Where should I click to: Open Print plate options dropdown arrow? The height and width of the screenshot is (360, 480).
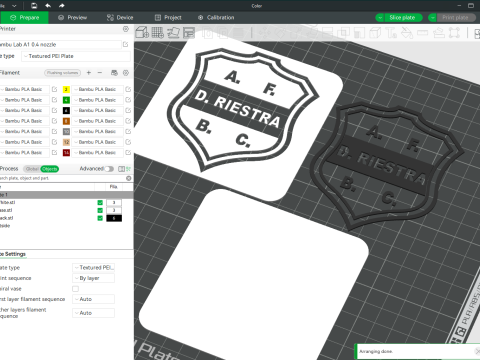pos(432,18)
